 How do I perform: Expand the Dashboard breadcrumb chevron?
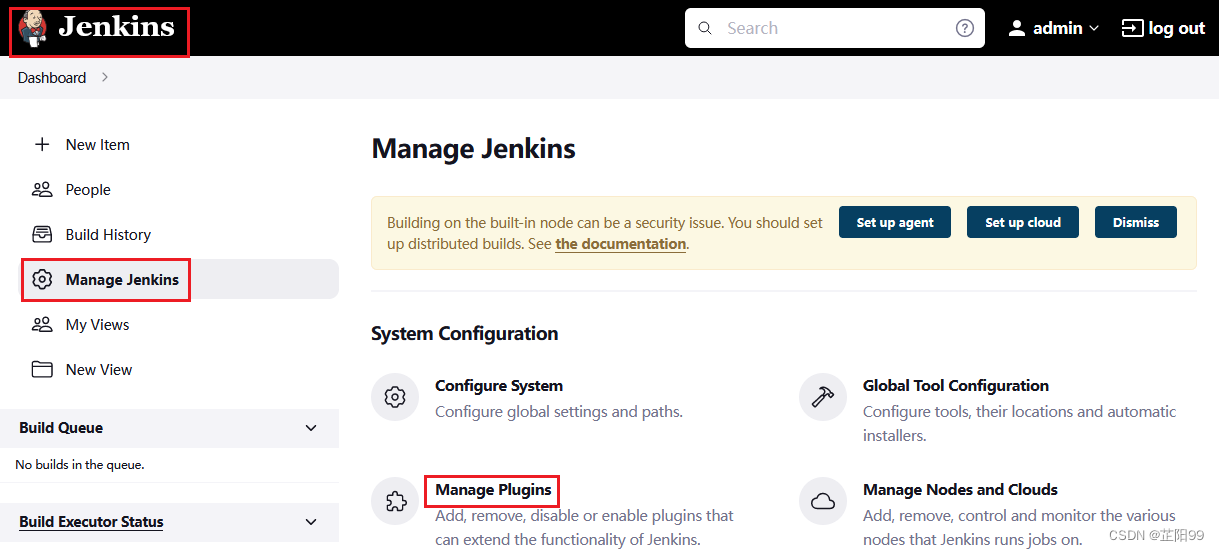point(105,77)
